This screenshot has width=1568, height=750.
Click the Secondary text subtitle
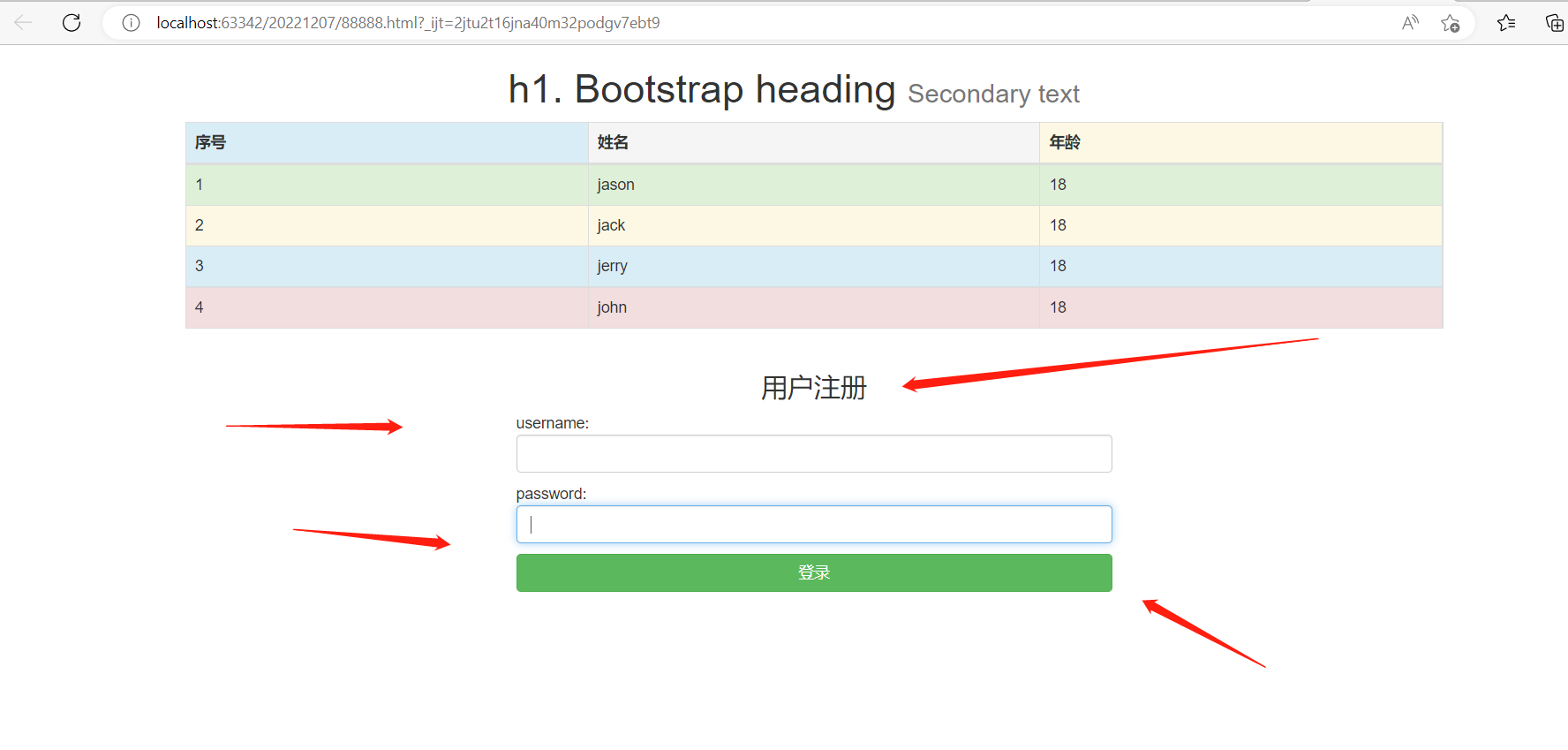click(993, 94)
